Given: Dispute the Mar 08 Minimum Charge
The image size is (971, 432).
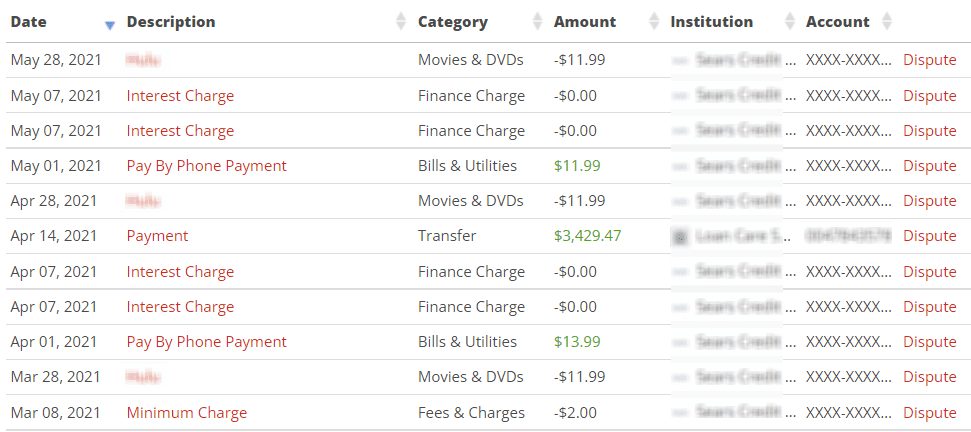Looking at the screenshot, I should click(929, 413).
